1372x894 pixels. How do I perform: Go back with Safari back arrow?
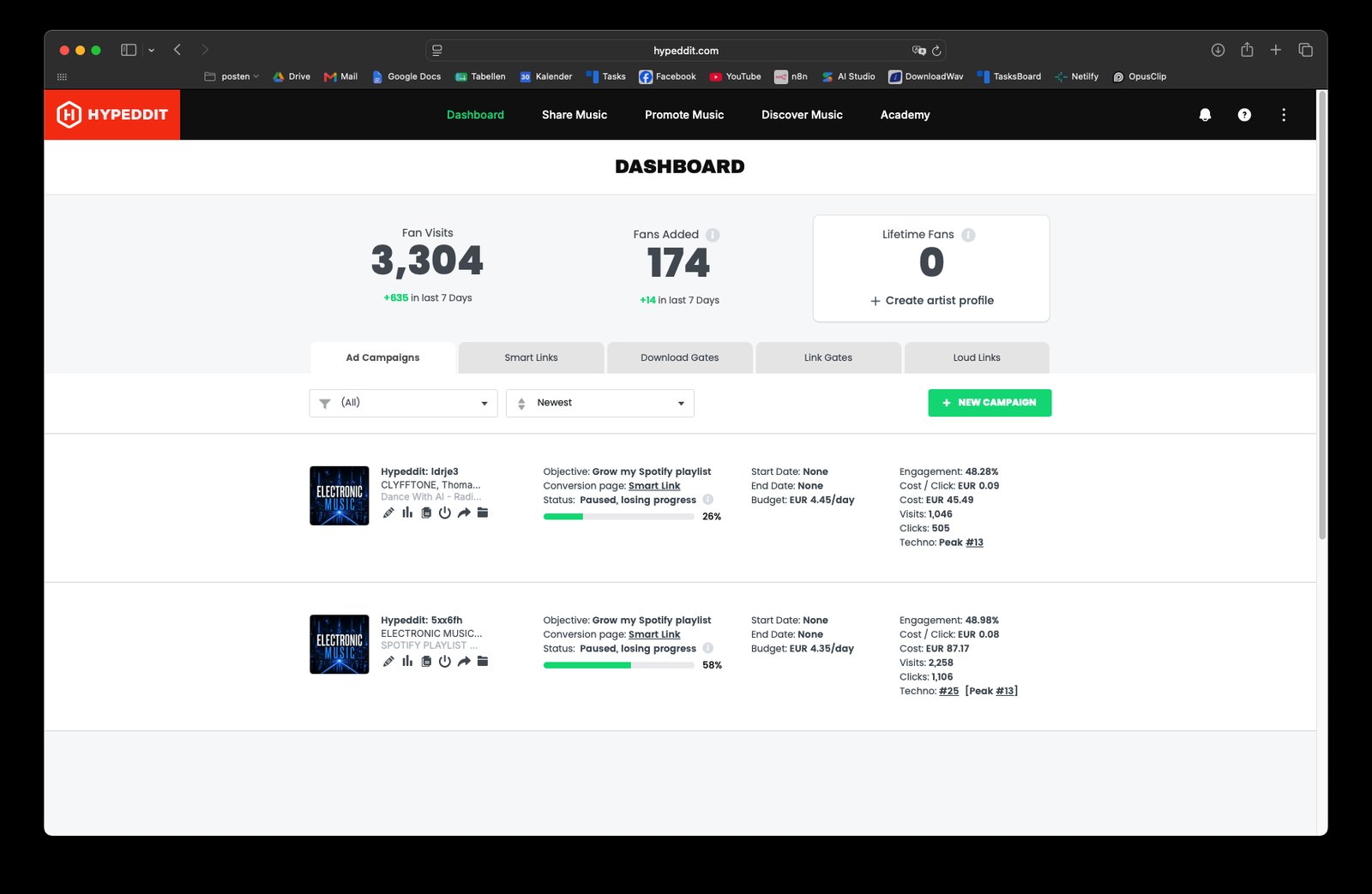[178, 50]
